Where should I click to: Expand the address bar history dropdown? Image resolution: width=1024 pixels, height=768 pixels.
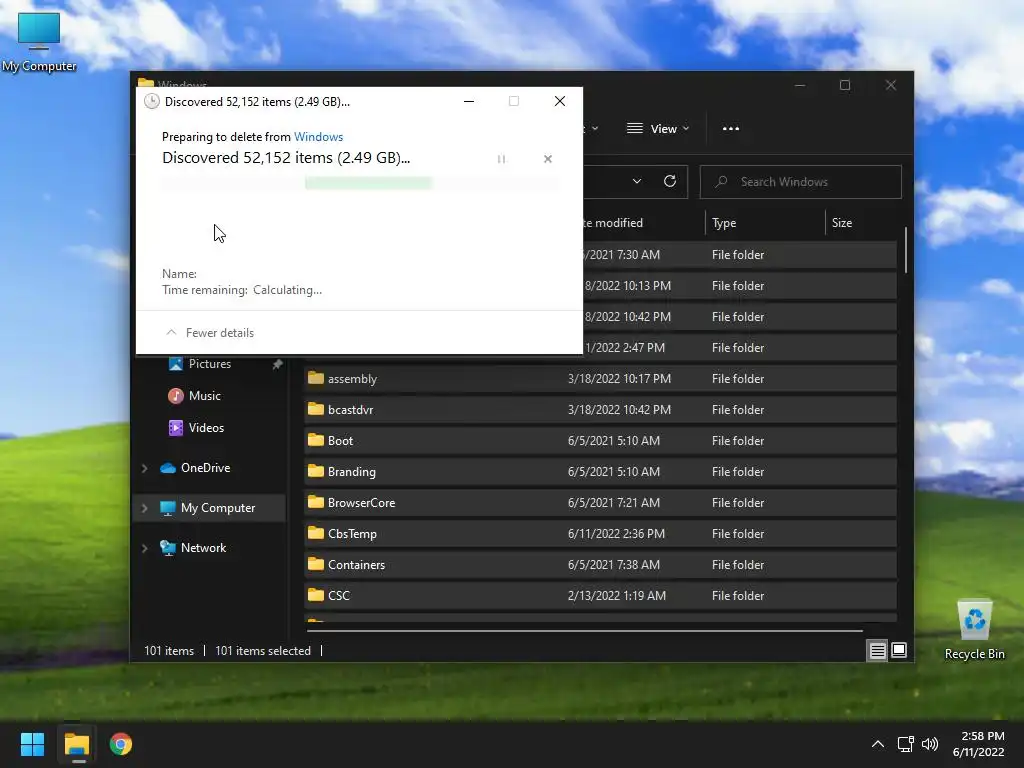[x=637, y=182]
